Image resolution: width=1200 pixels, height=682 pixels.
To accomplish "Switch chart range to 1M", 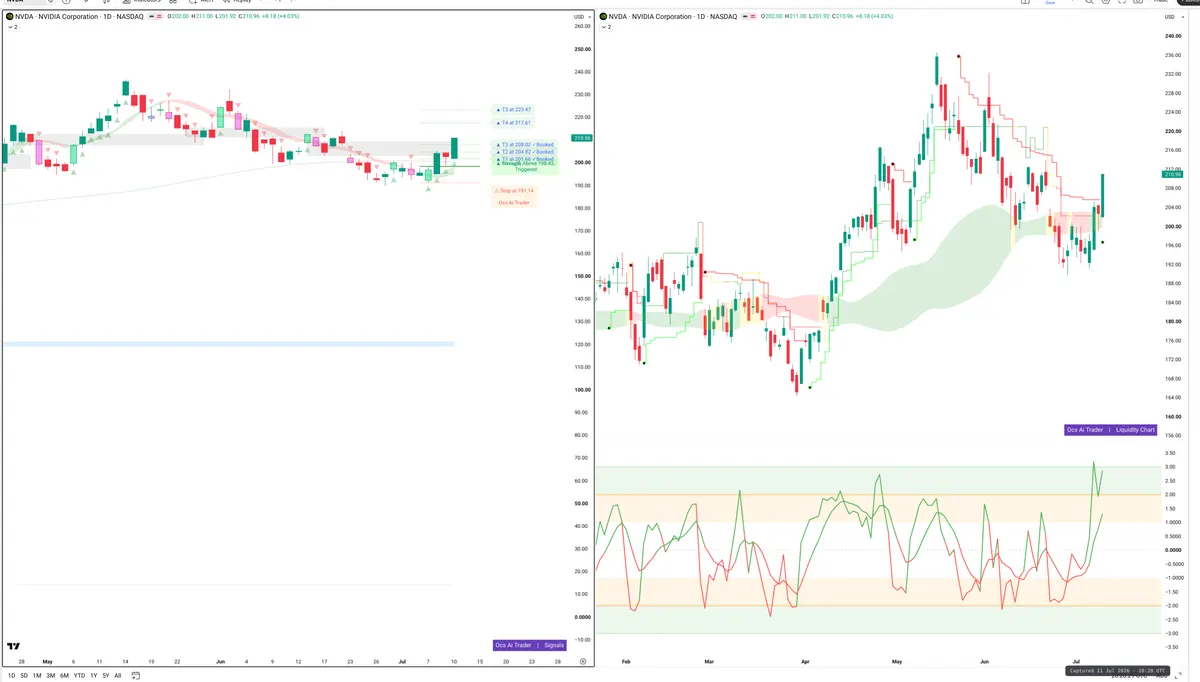I will [x=38, y=675].
